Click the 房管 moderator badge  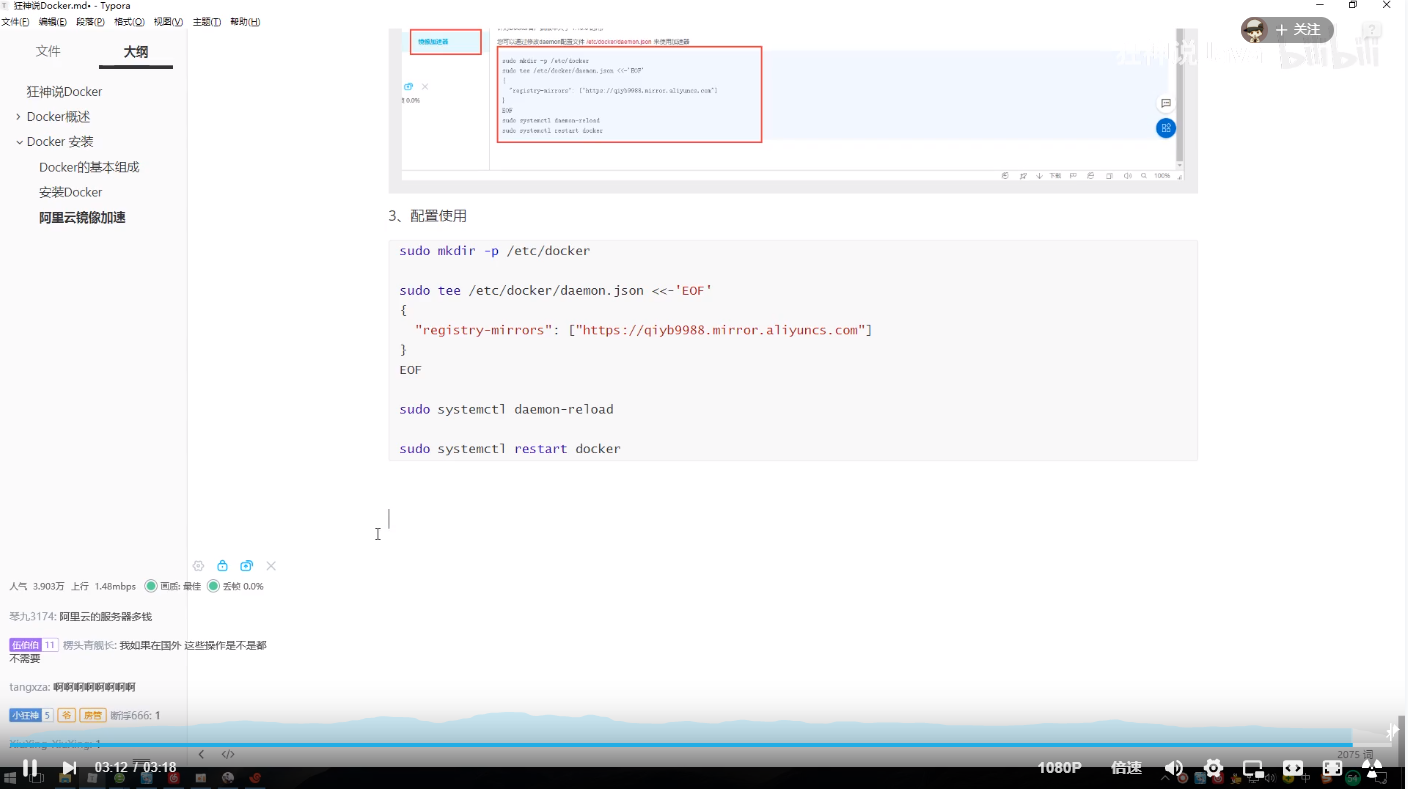point(93,715)
